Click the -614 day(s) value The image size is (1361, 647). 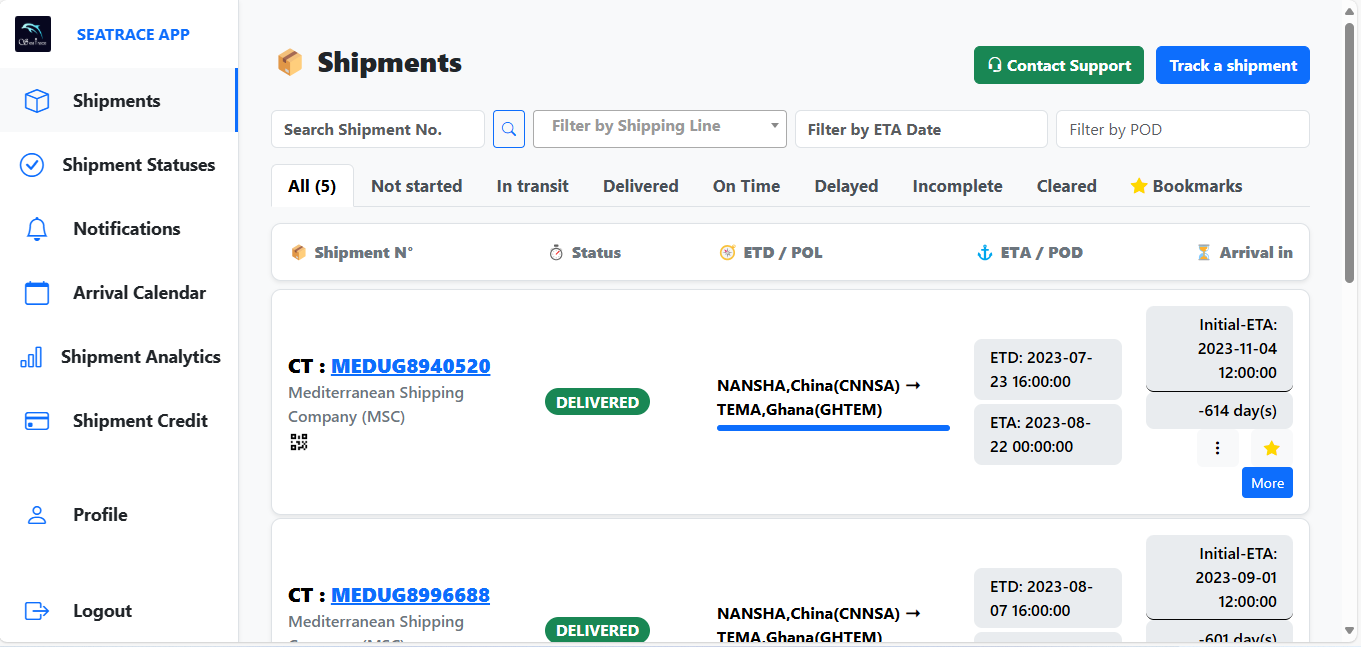click(1219, 411)
